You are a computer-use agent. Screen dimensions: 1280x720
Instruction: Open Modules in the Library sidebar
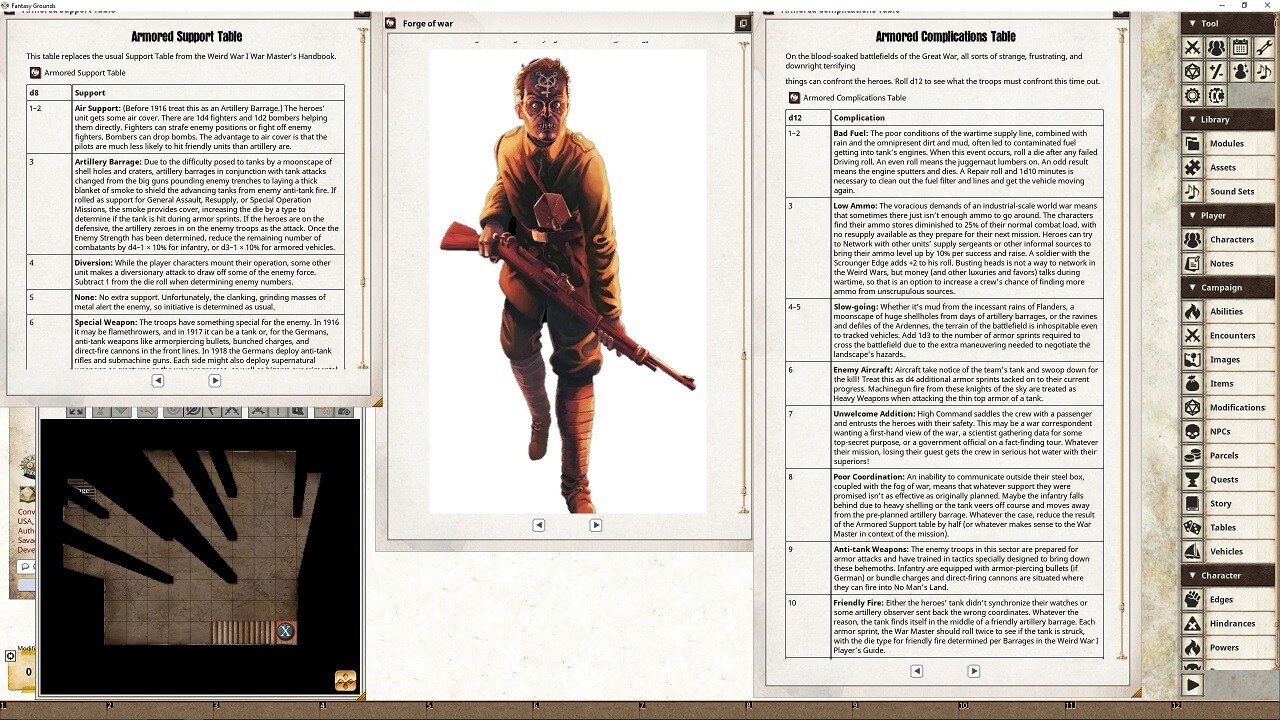(1226, 143)
